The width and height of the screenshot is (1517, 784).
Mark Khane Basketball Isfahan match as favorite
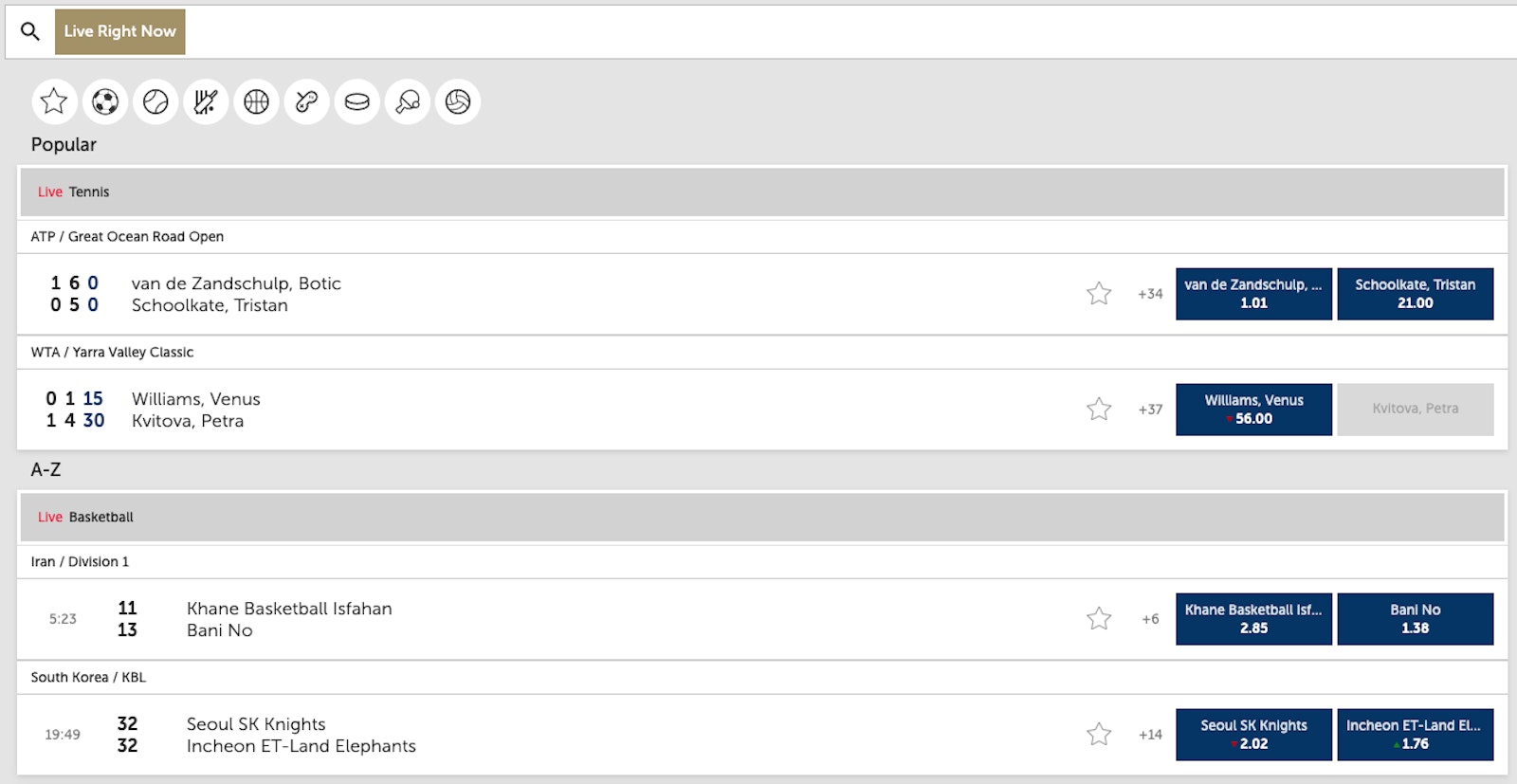(x=1099, y=619)
